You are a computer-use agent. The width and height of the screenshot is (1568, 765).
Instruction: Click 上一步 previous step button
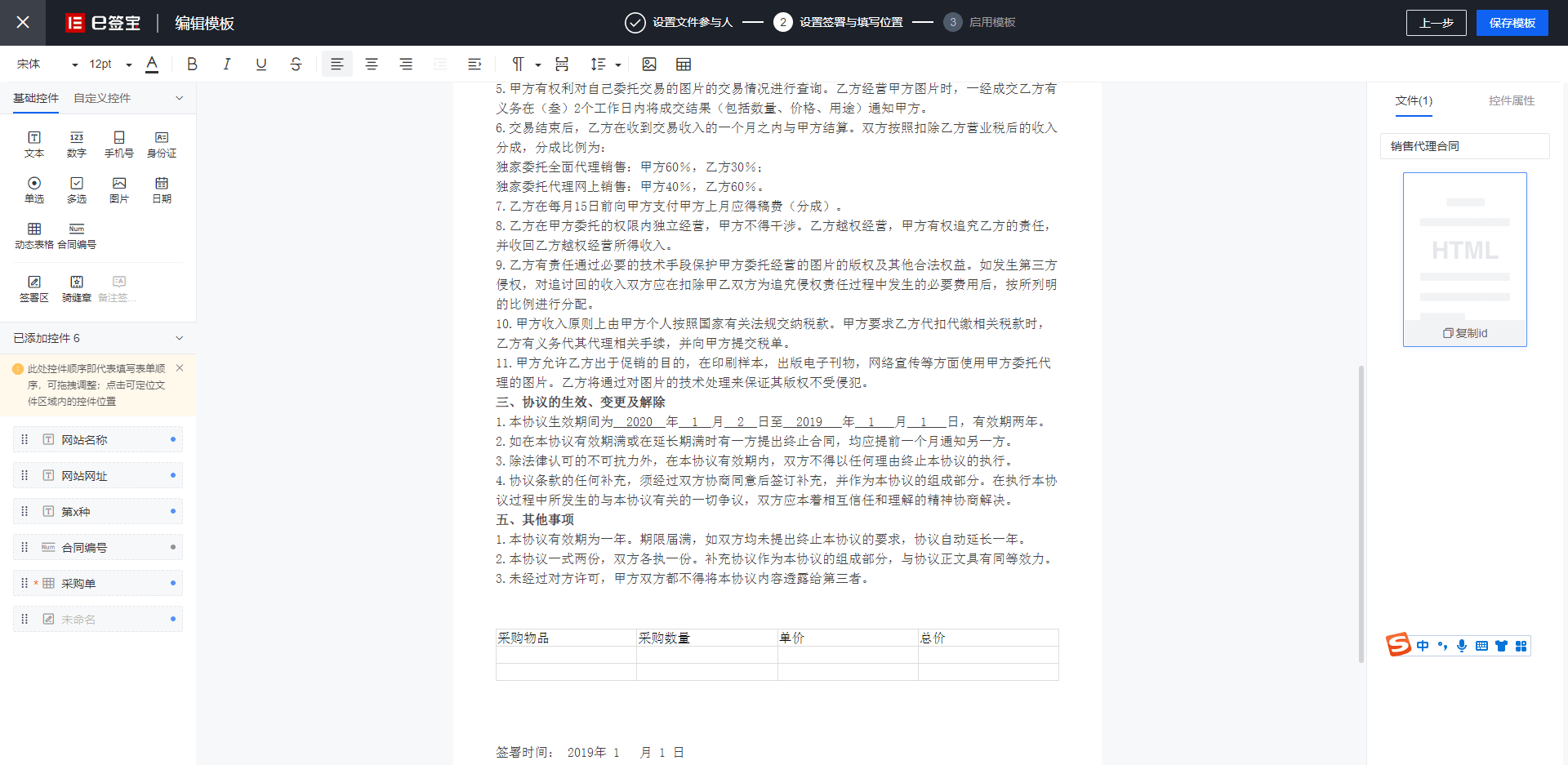pos(1436,23)
